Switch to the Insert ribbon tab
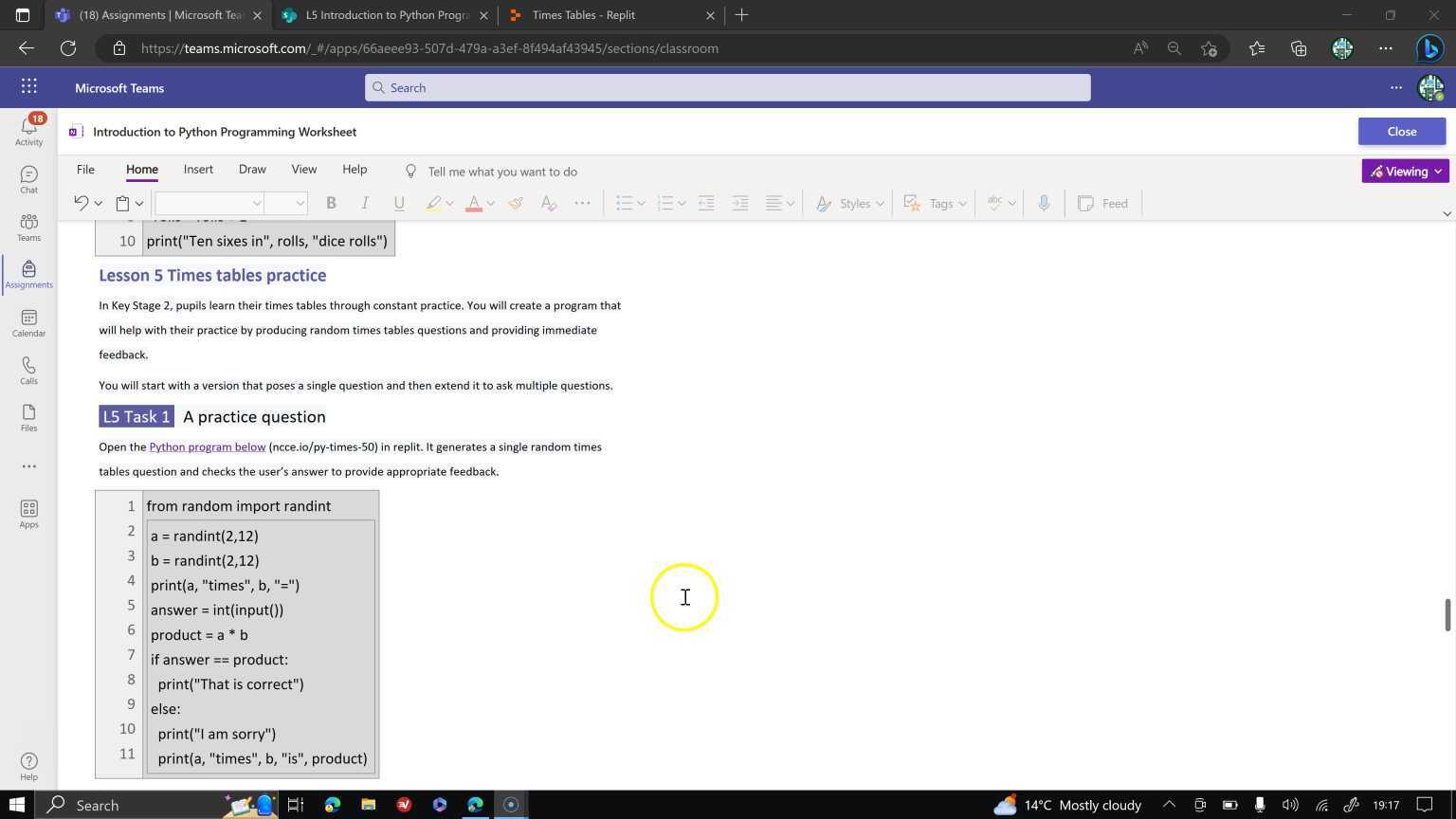This screenshot has height=819, width=1456. click(x=198, y=170)
